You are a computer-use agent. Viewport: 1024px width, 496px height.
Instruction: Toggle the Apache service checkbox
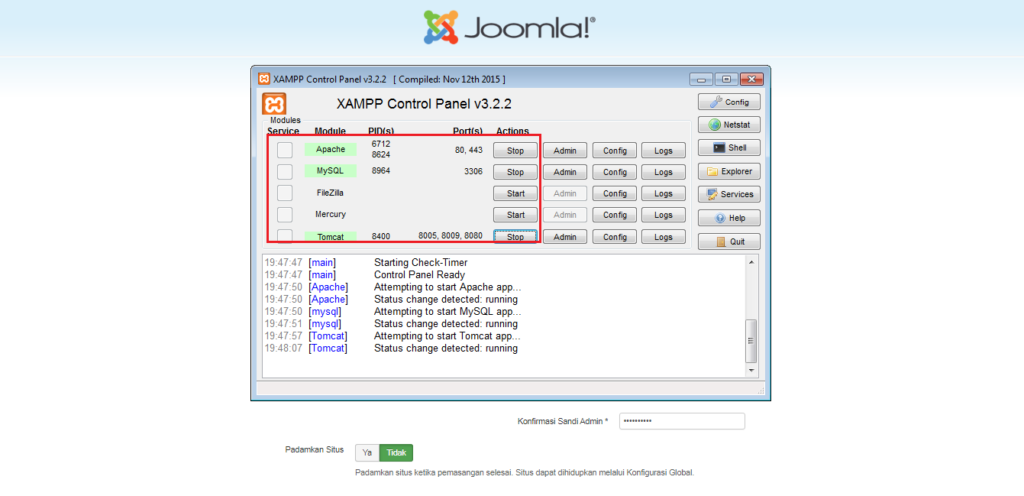[285, 150]
